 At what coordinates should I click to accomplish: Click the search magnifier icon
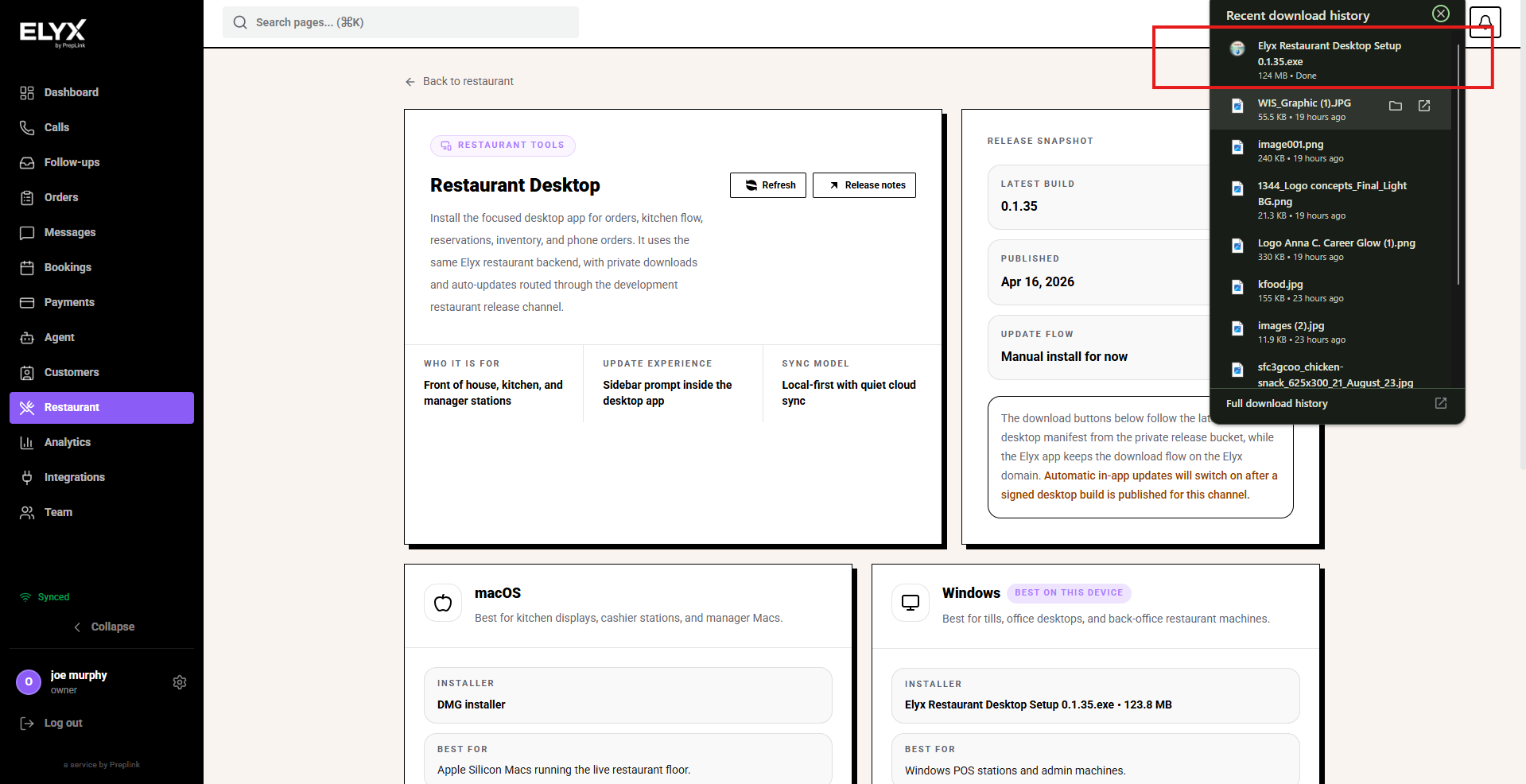click(x=240, y=22)
